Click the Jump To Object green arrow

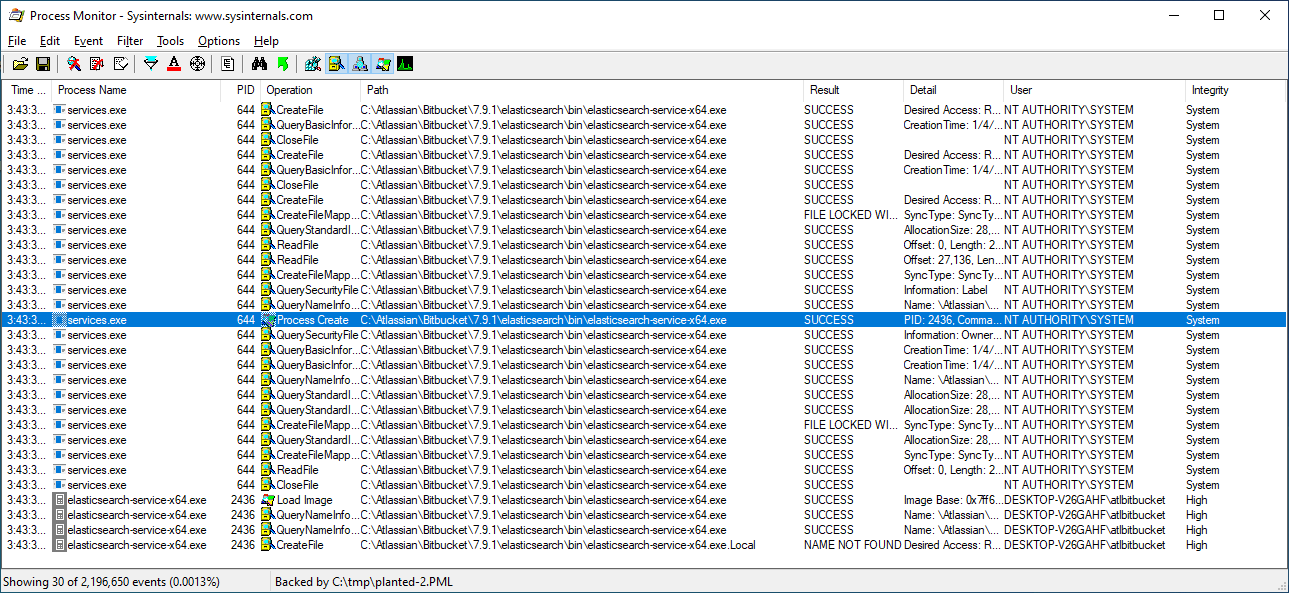click(x=282, y=64)
